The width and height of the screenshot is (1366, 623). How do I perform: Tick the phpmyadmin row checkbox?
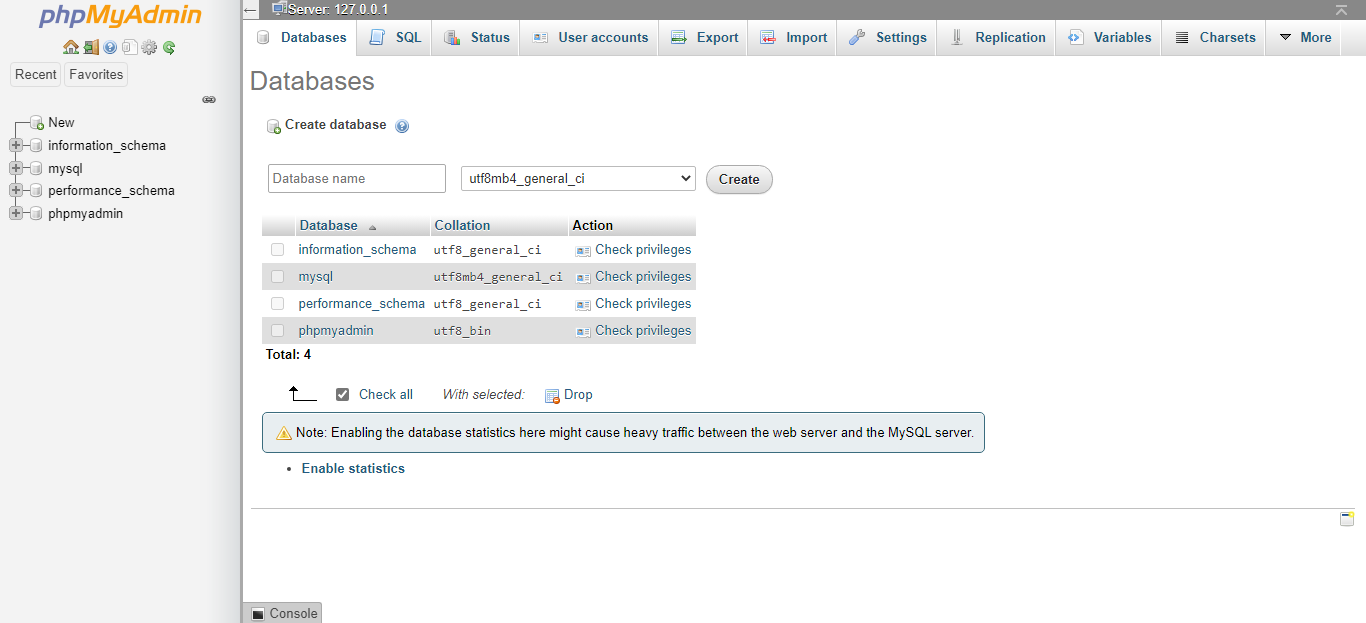pyautogui.click(x=277, y=331)
